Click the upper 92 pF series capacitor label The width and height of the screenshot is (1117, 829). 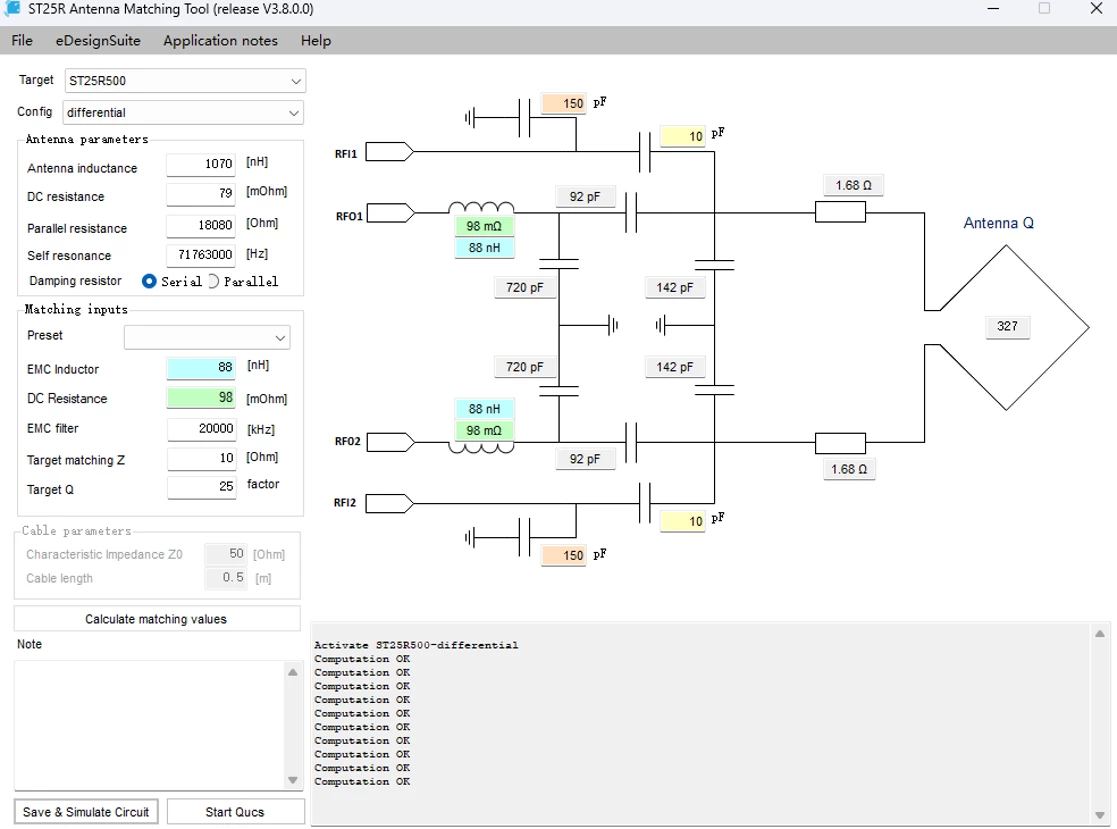tap(585, 197)
